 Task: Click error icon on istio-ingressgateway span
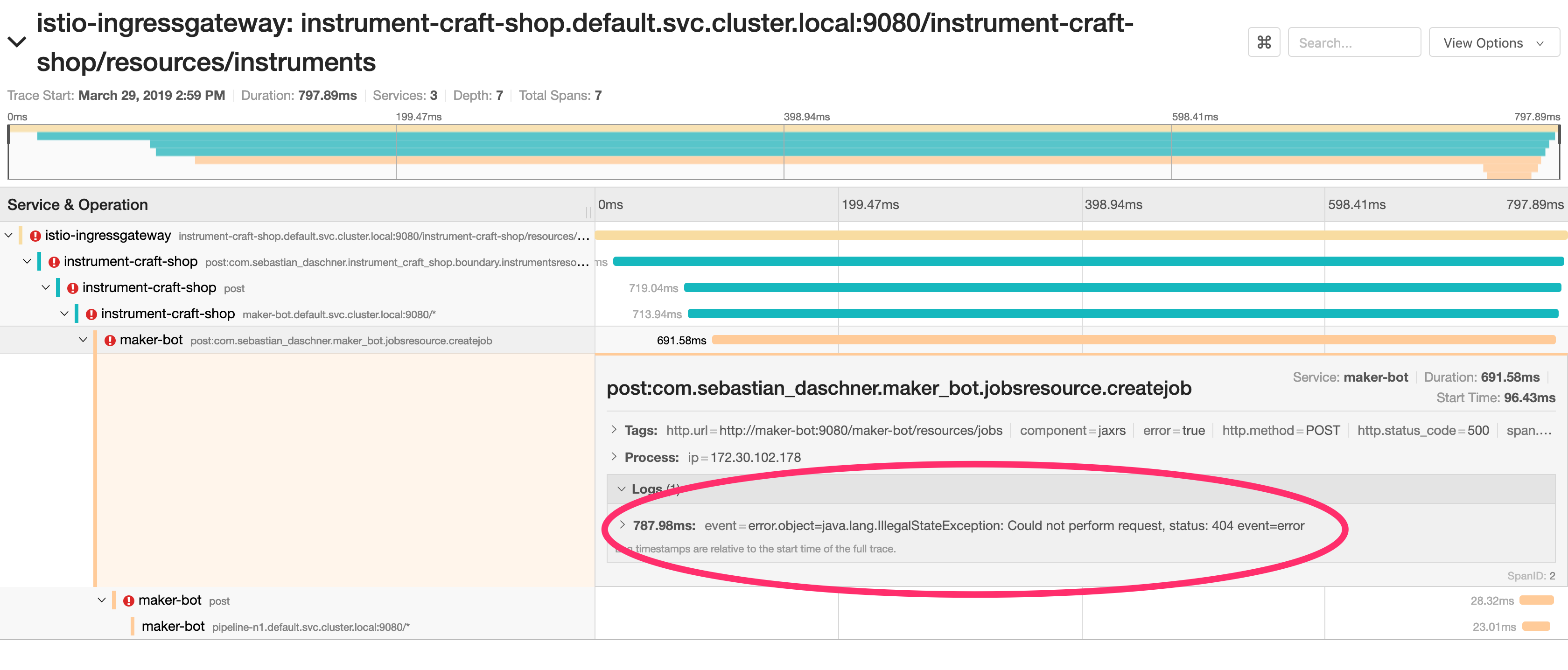tap(35, 236)
